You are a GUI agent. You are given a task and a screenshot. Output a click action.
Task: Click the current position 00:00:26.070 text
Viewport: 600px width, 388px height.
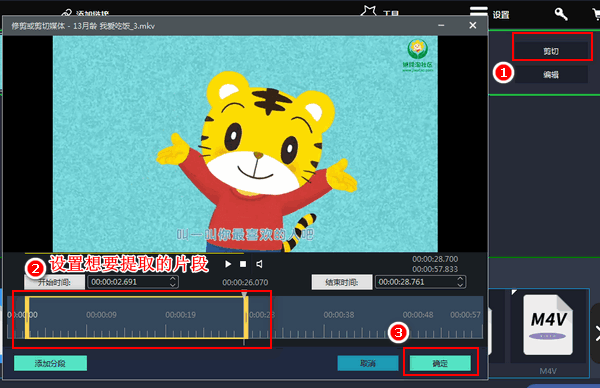(x=245, y=282)
